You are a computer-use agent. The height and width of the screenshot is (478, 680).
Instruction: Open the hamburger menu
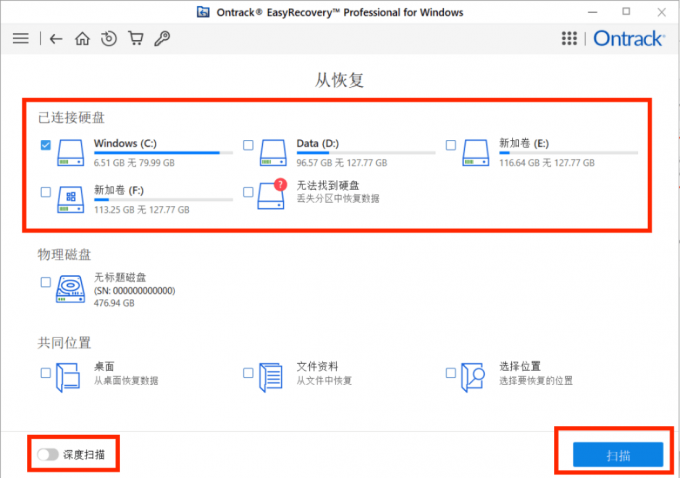[x=21, y=39]
